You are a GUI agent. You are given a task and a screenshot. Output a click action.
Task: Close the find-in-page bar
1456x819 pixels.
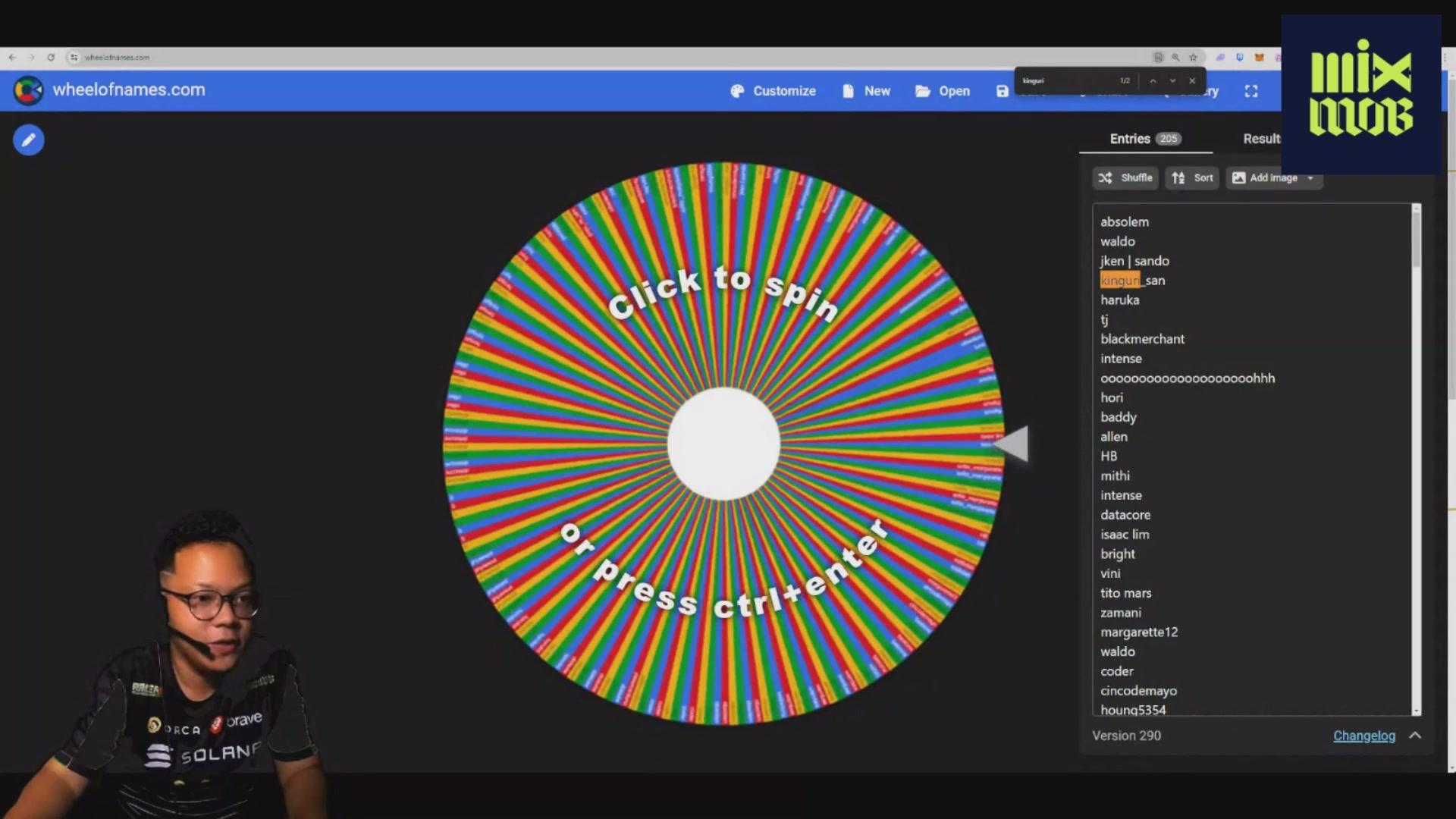click(x=1192, y=81)
